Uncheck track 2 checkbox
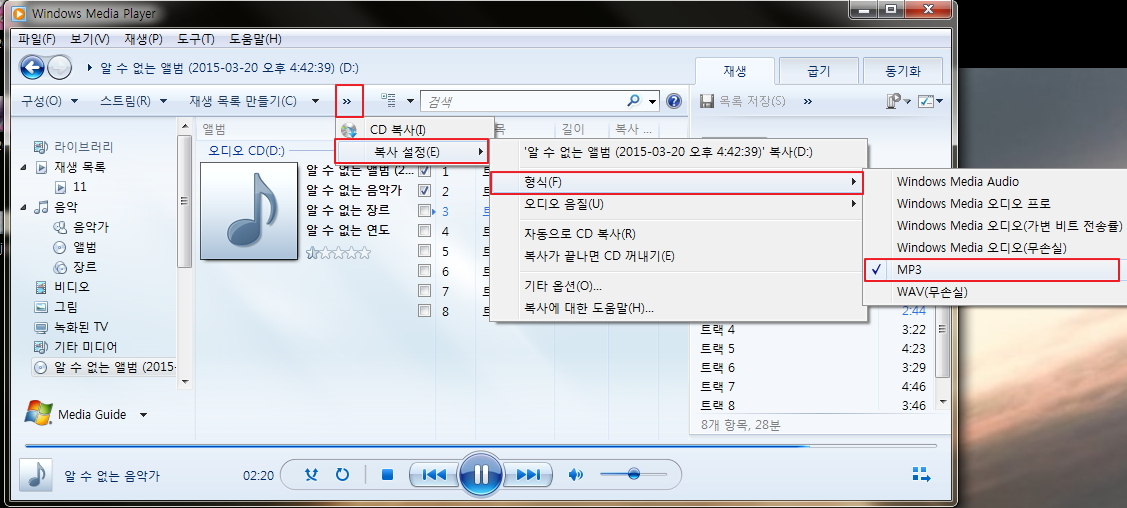 click(x=425, y=191)
